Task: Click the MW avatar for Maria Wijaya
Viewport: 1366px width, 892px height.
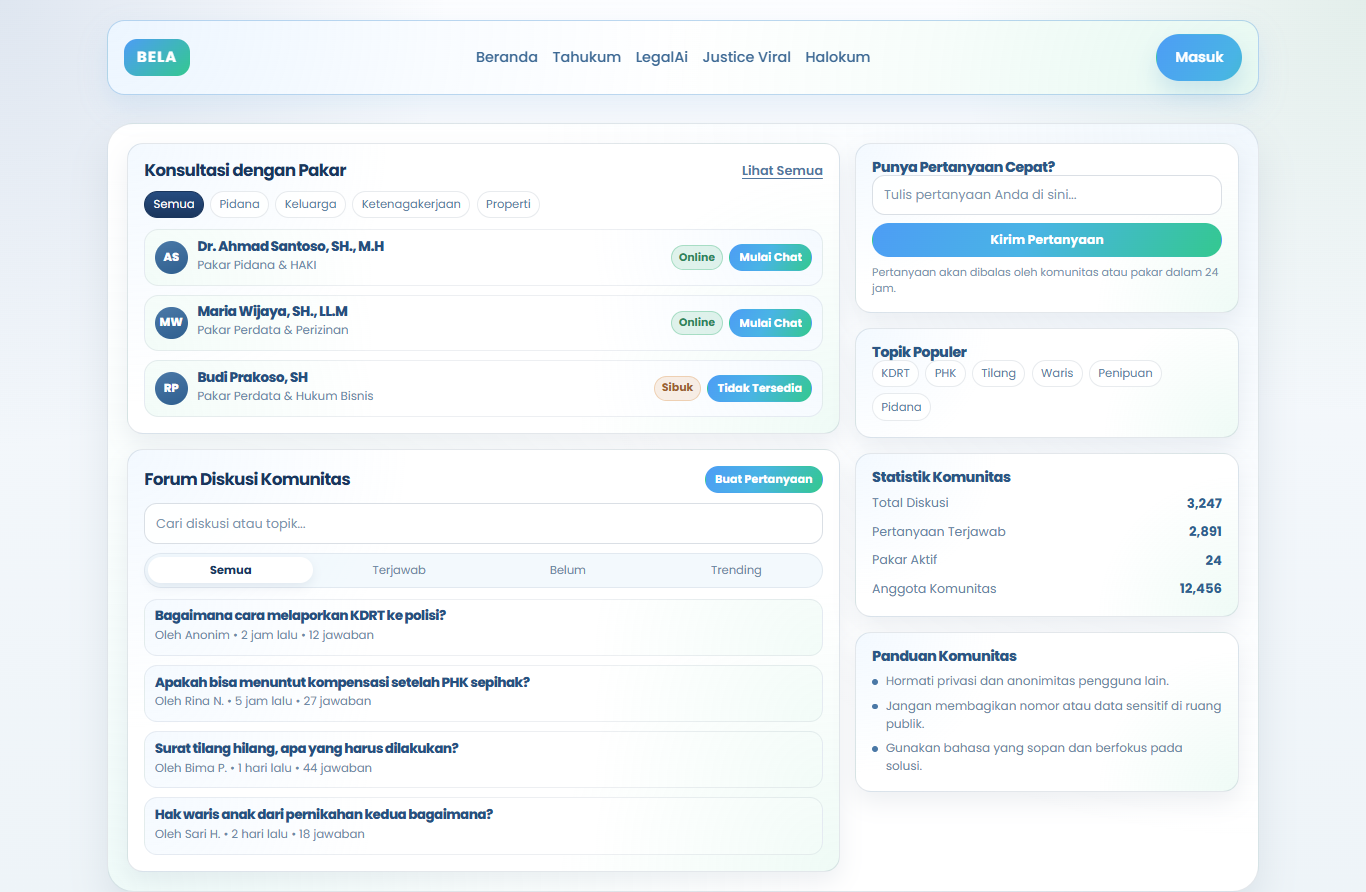Action: pyautogui.click(x=171, y=323)
